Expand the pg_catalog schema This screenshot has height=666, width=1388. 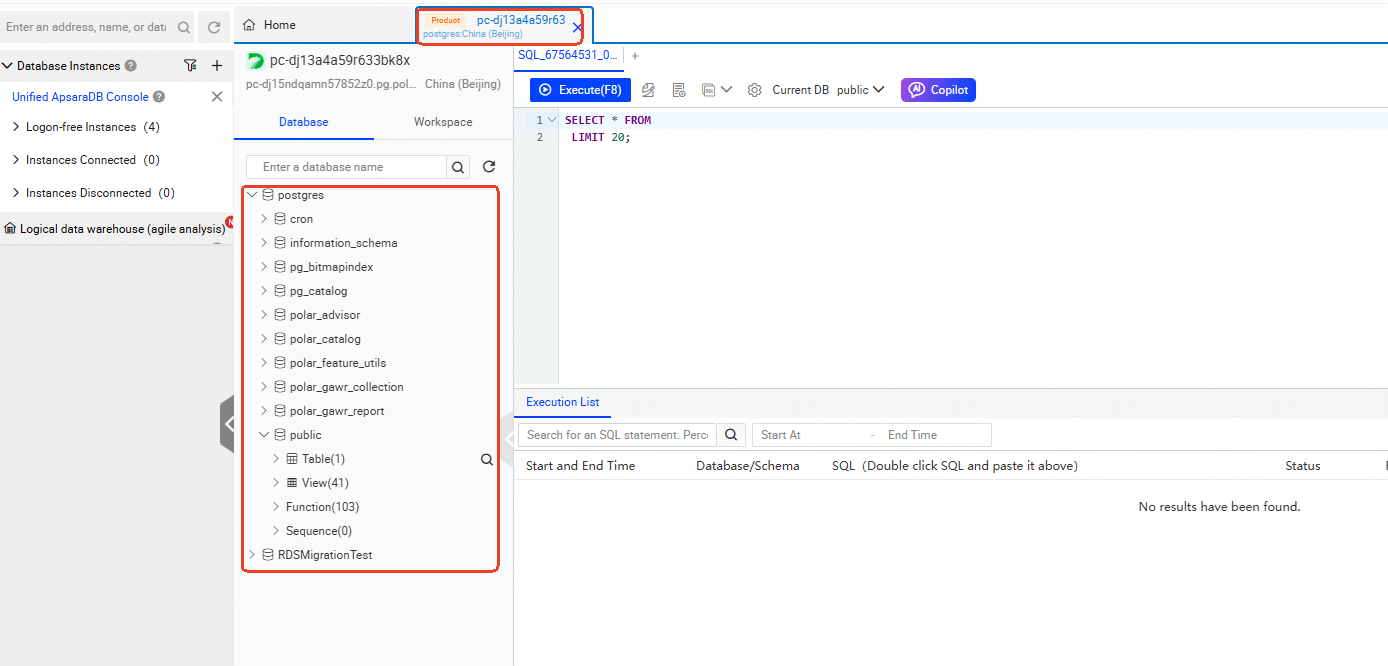coord(264,291)
